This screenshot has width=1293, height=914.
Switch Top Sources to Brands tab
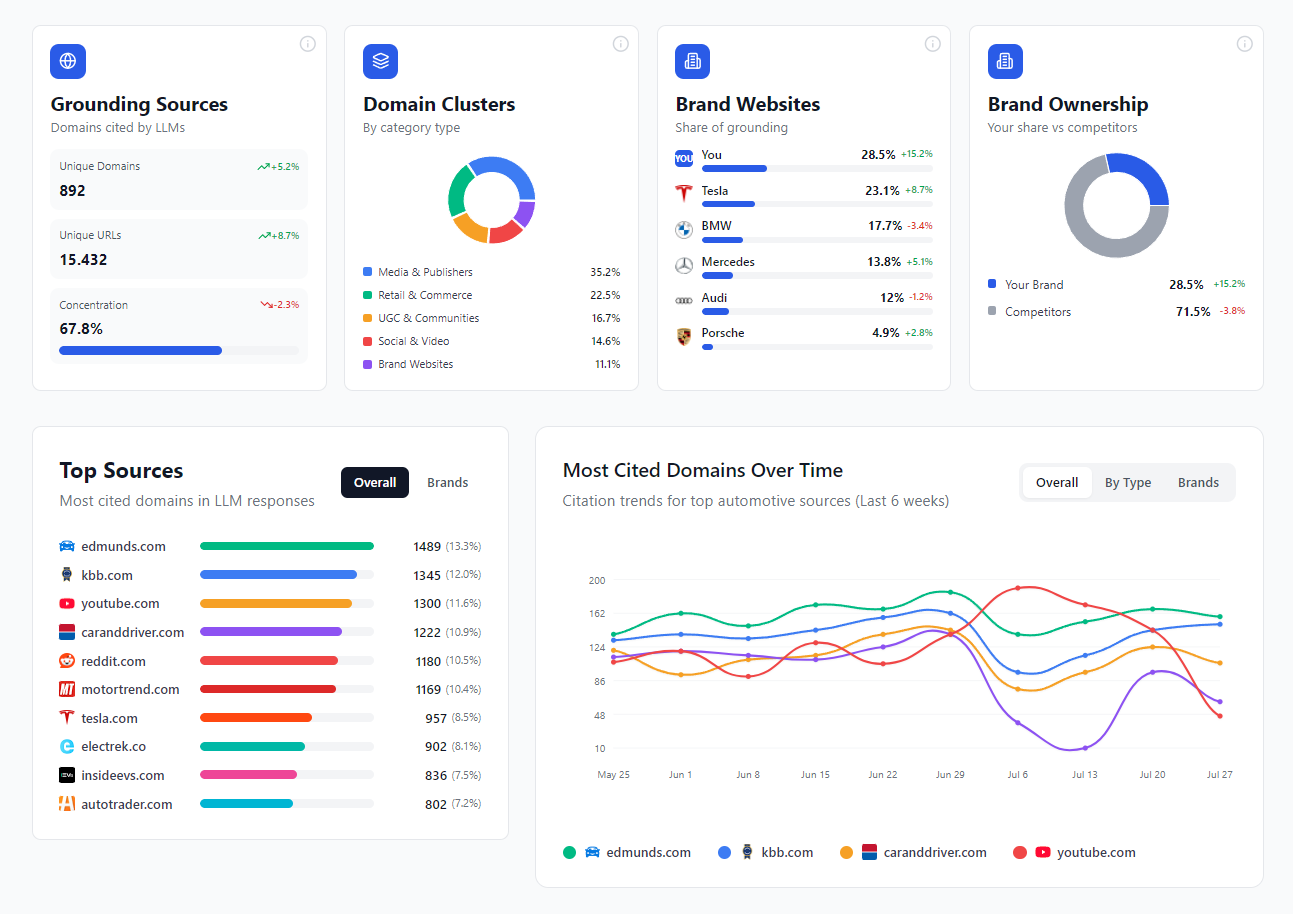click(447, 482)
